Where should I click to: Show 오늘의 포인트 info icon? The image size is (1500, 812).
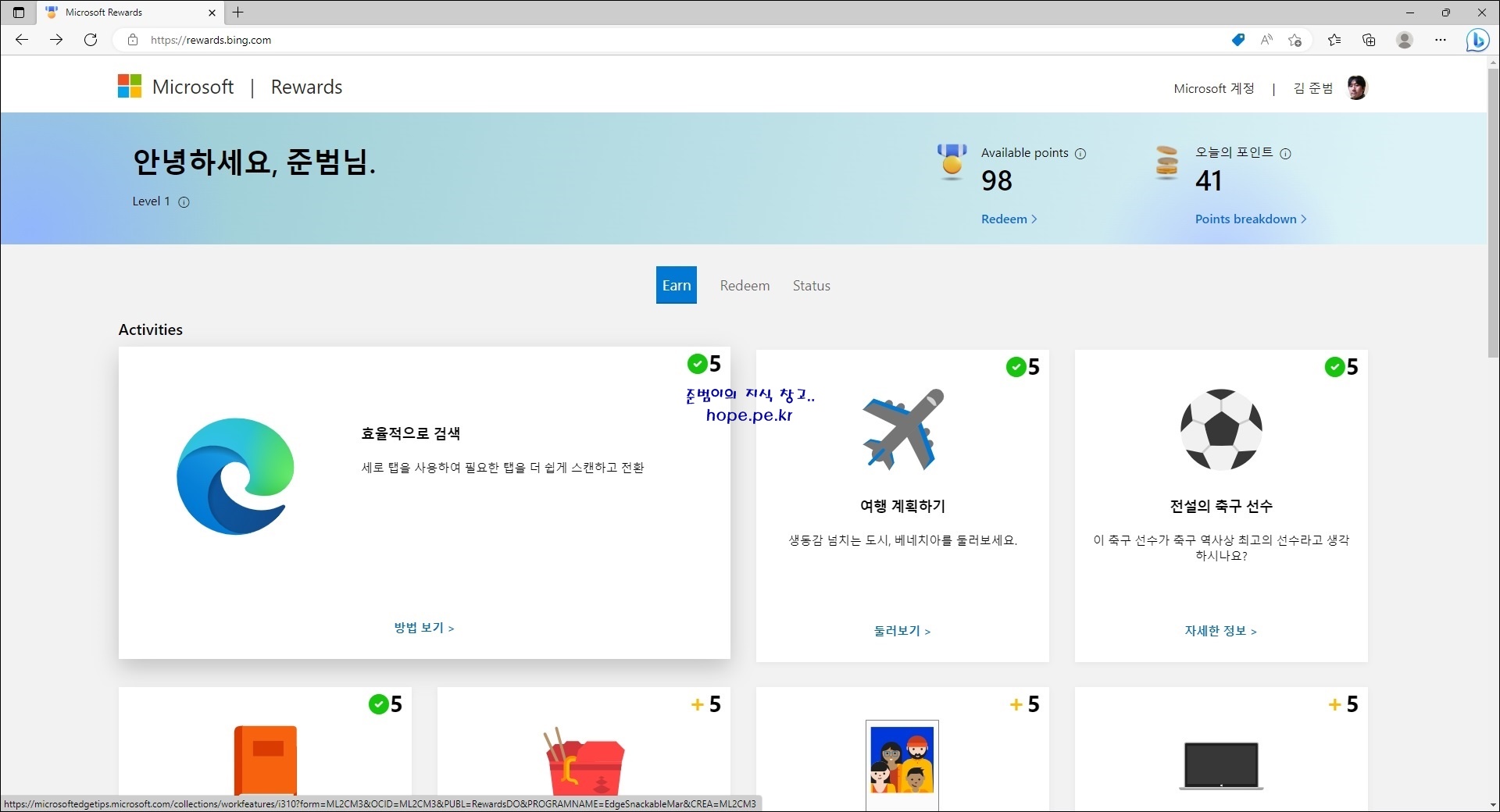[1286, 154]
